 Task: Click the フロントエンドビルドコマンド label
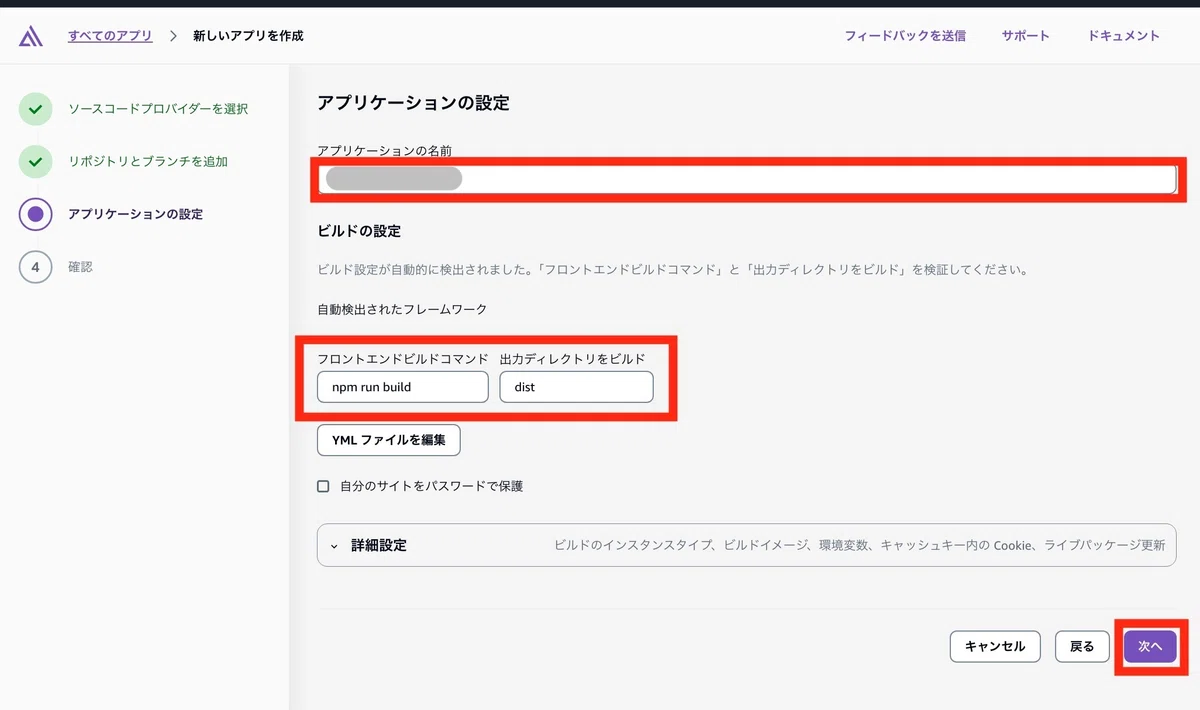403,358
